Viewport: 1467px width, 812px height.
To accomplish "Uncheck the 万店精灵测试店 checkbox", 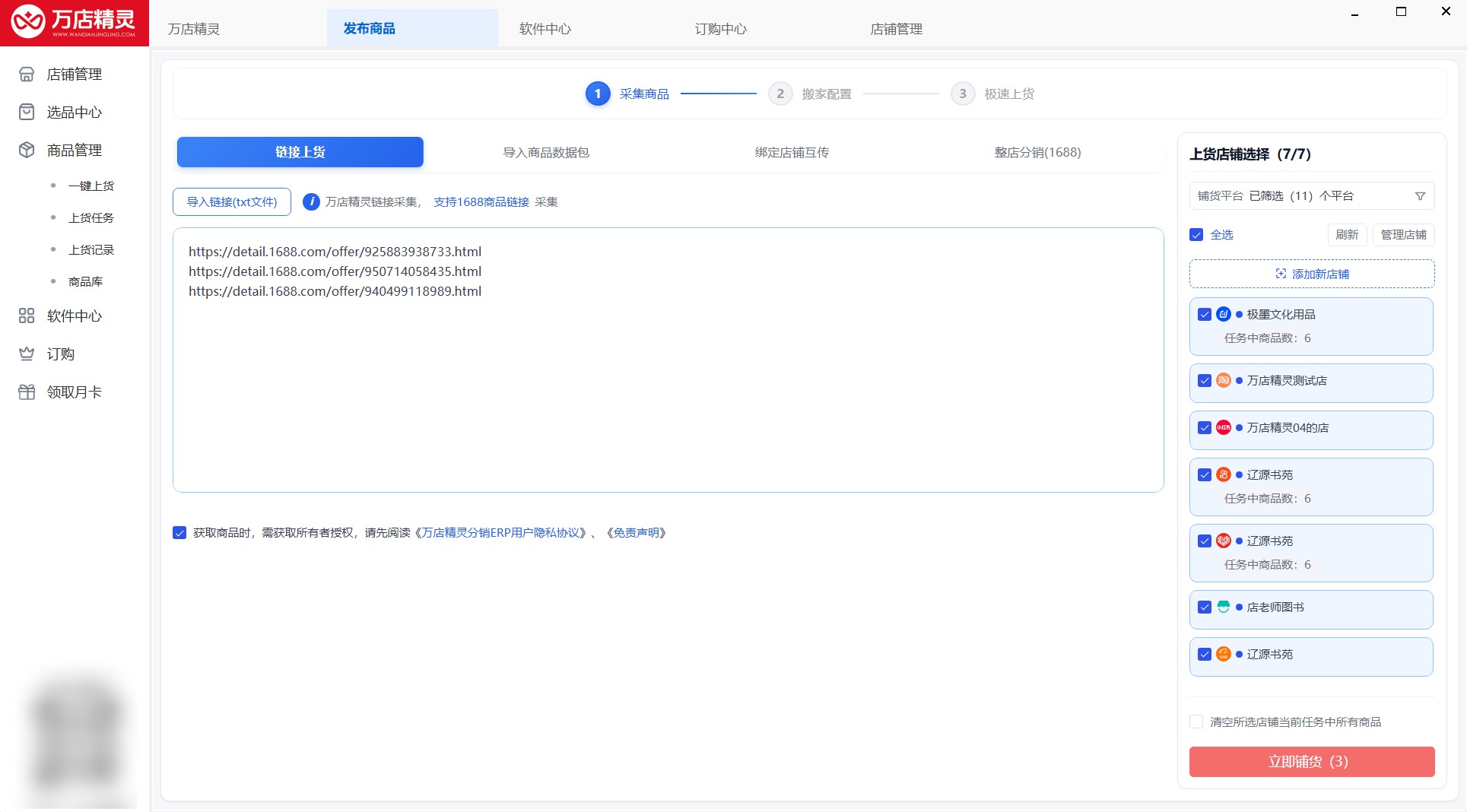I will click(1205, 380).
